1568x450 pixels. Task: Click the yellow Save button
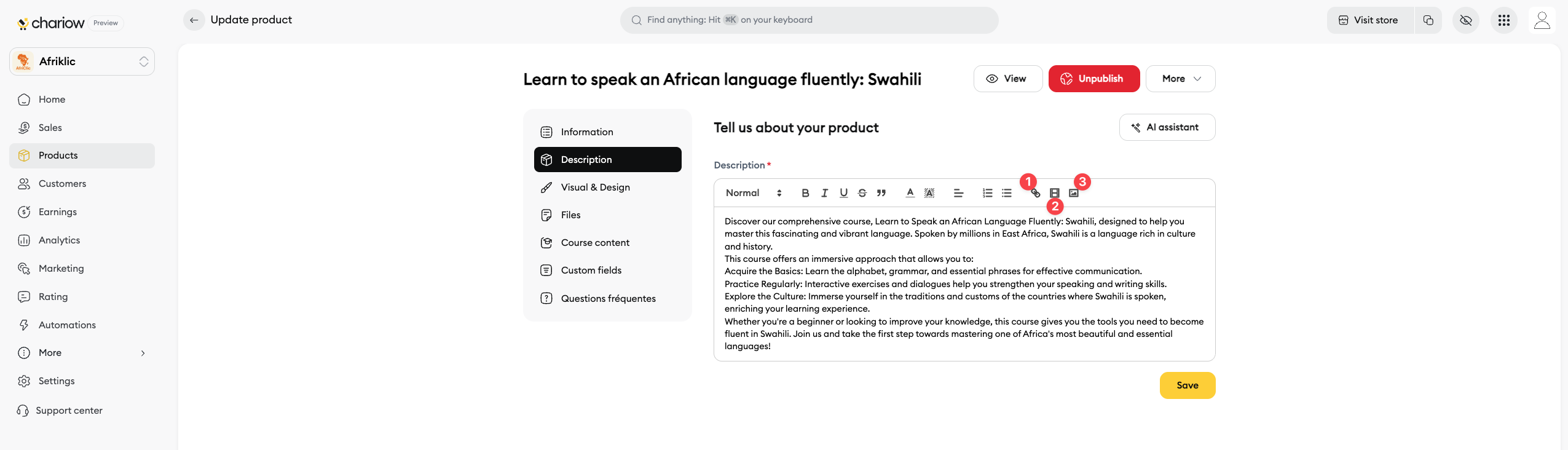1187,385
